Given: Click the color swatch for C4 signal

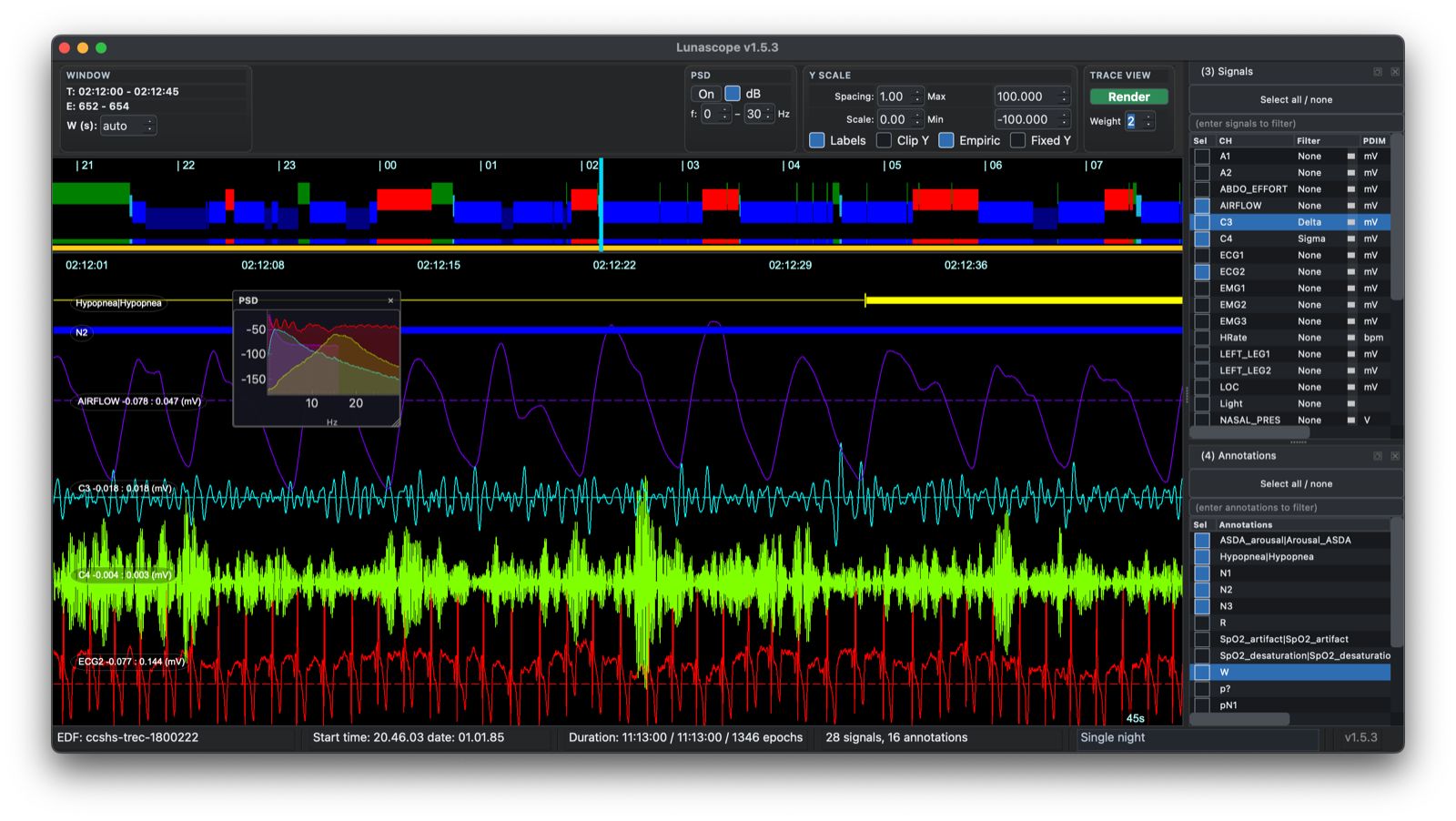Looking at the screenshot, I should pos(1351,238).
